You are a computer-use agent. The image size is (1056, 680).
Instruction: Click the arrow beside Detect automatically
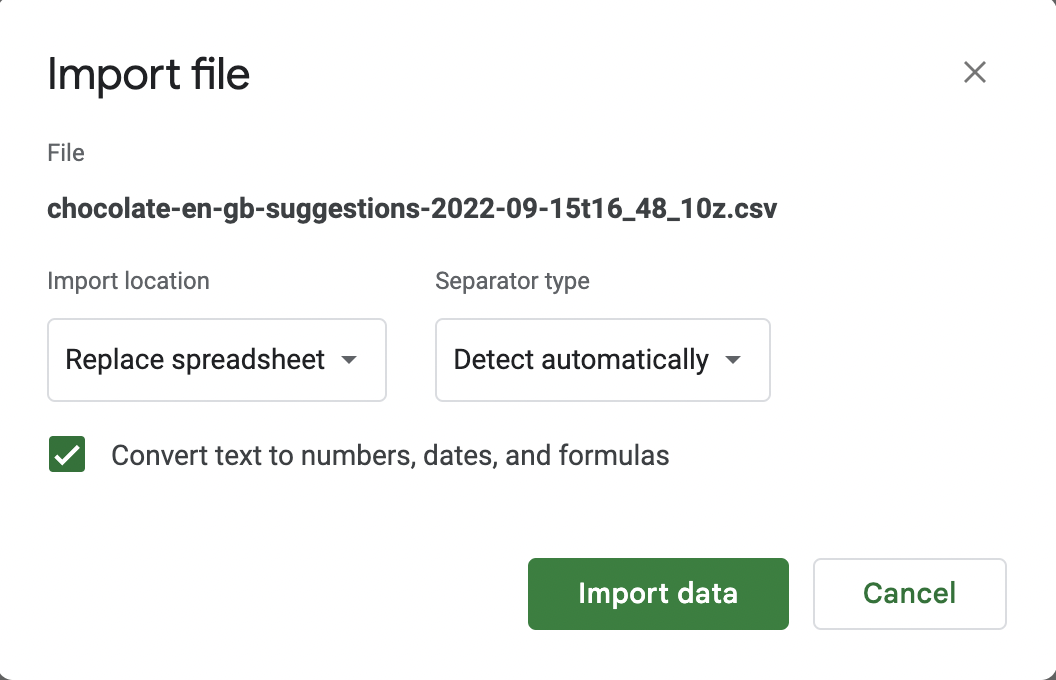tap(733, 360)
